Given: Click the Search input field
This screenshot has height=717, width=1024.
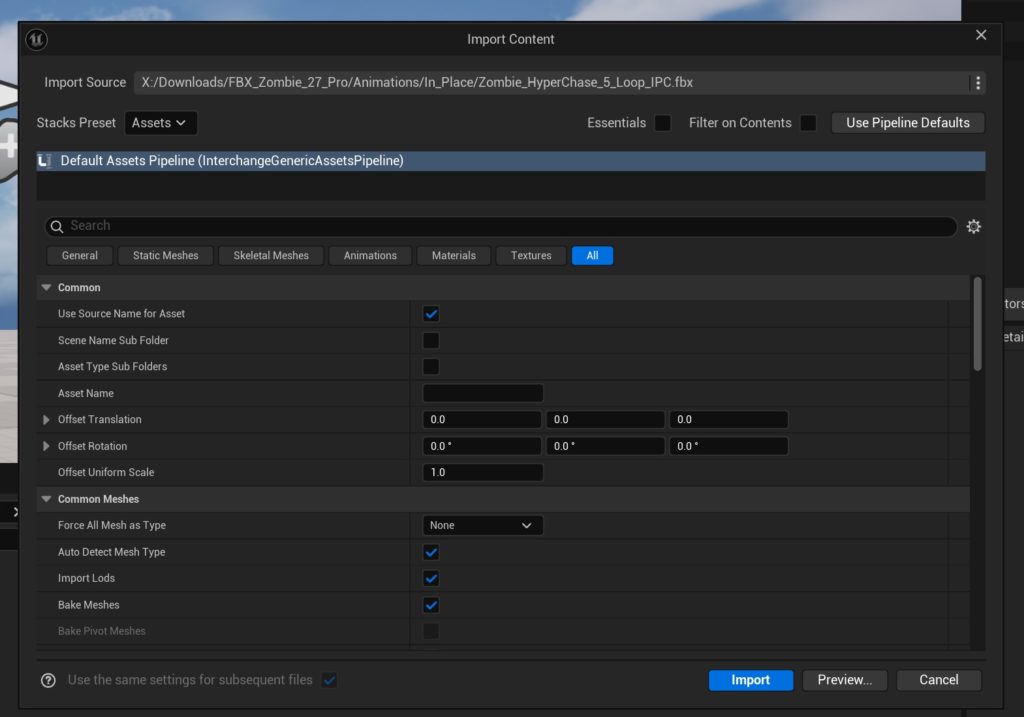Looking at the screenshot, I should (501, 227).
